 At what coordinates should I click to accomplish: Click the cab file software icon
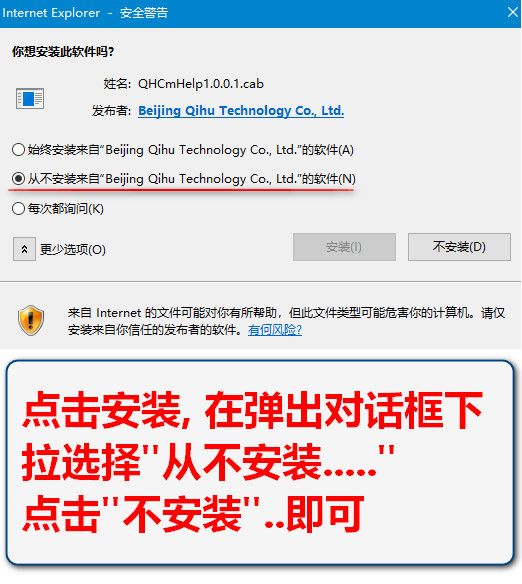tap(30, 98)
